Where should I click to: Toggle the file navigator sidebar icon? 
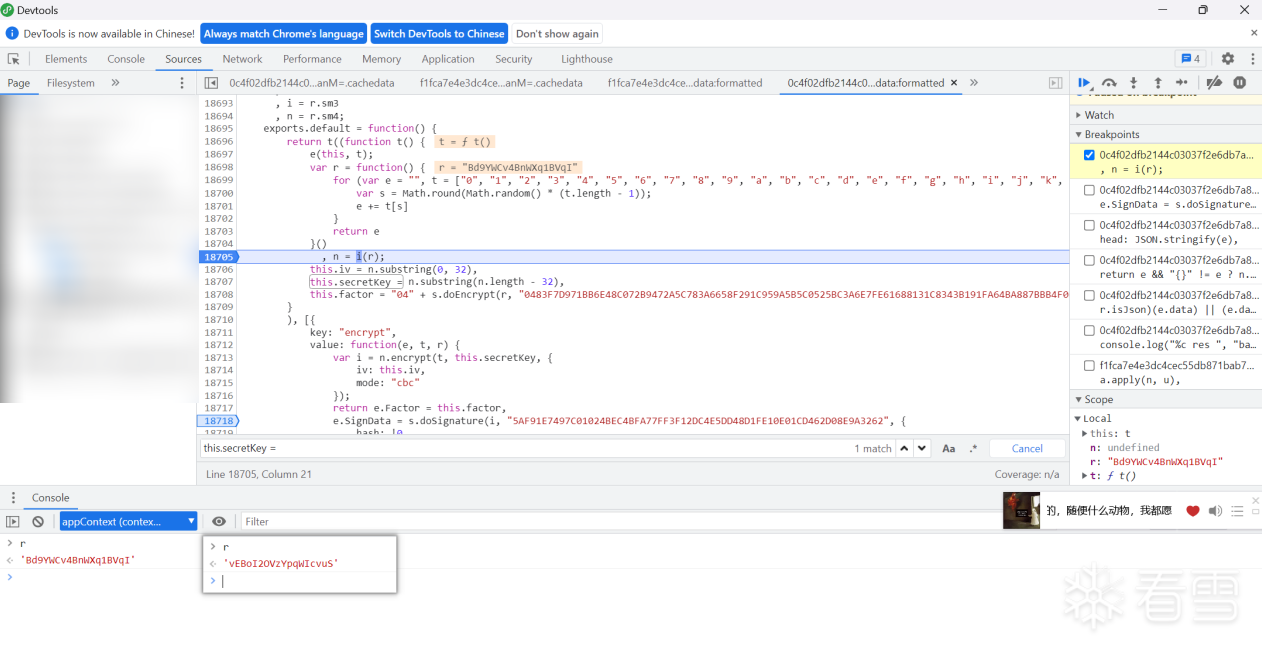[x=211, y=83]
